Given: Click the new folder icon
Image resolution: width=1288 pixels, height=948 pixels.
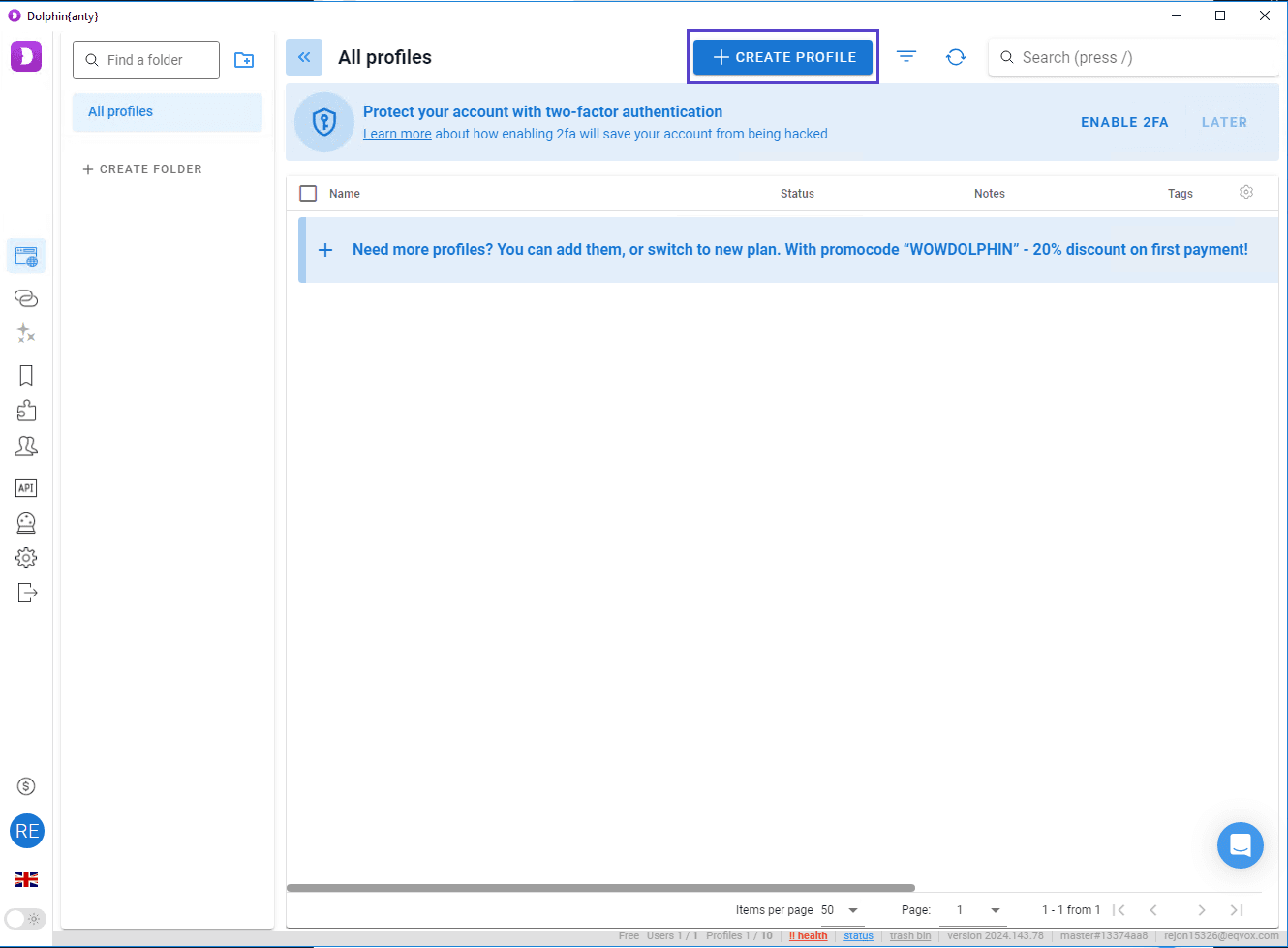Looking at the screenshot, I should (244, 60).
